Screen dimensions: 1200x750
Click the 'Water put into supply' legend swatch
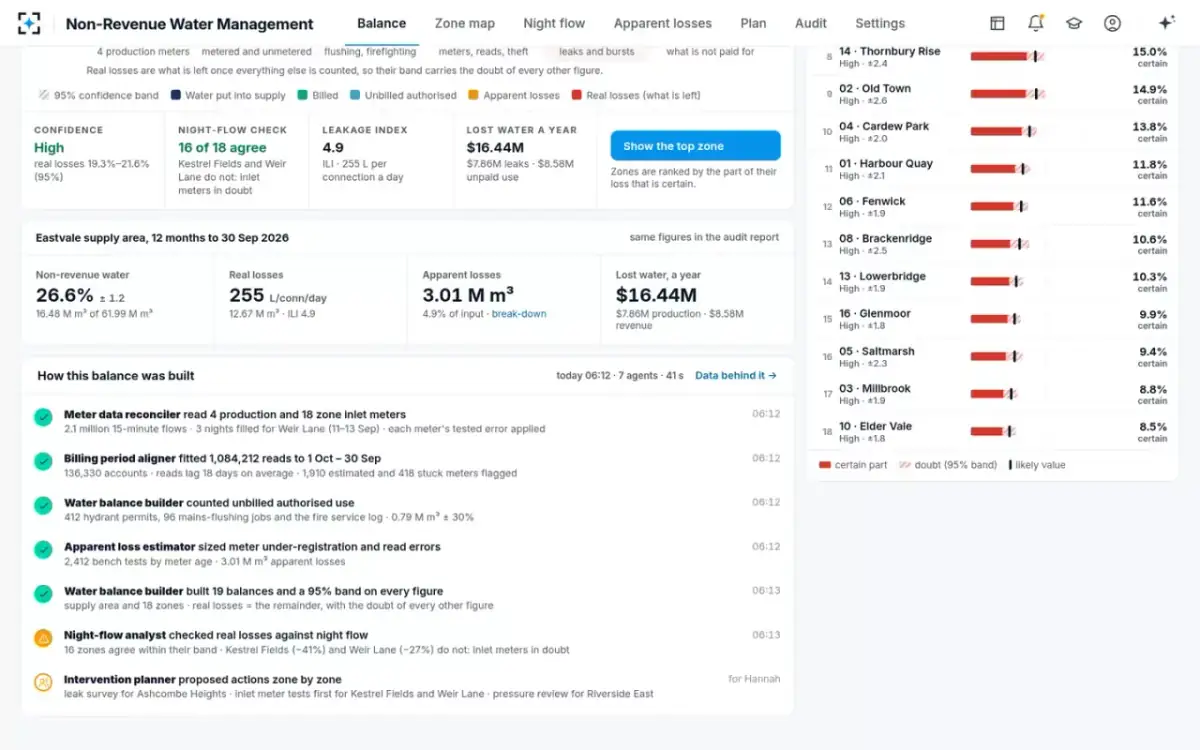point(176,95)
